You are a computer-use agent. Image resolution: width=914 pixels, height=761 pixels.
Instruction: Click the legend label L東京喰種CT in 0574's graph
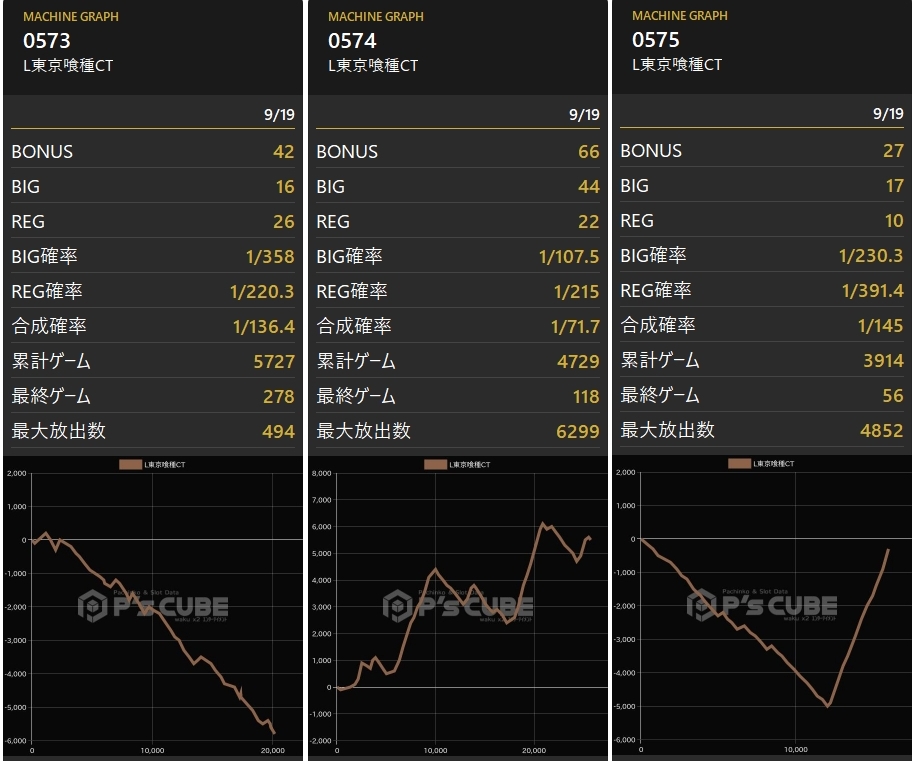[x=469, y=464]
